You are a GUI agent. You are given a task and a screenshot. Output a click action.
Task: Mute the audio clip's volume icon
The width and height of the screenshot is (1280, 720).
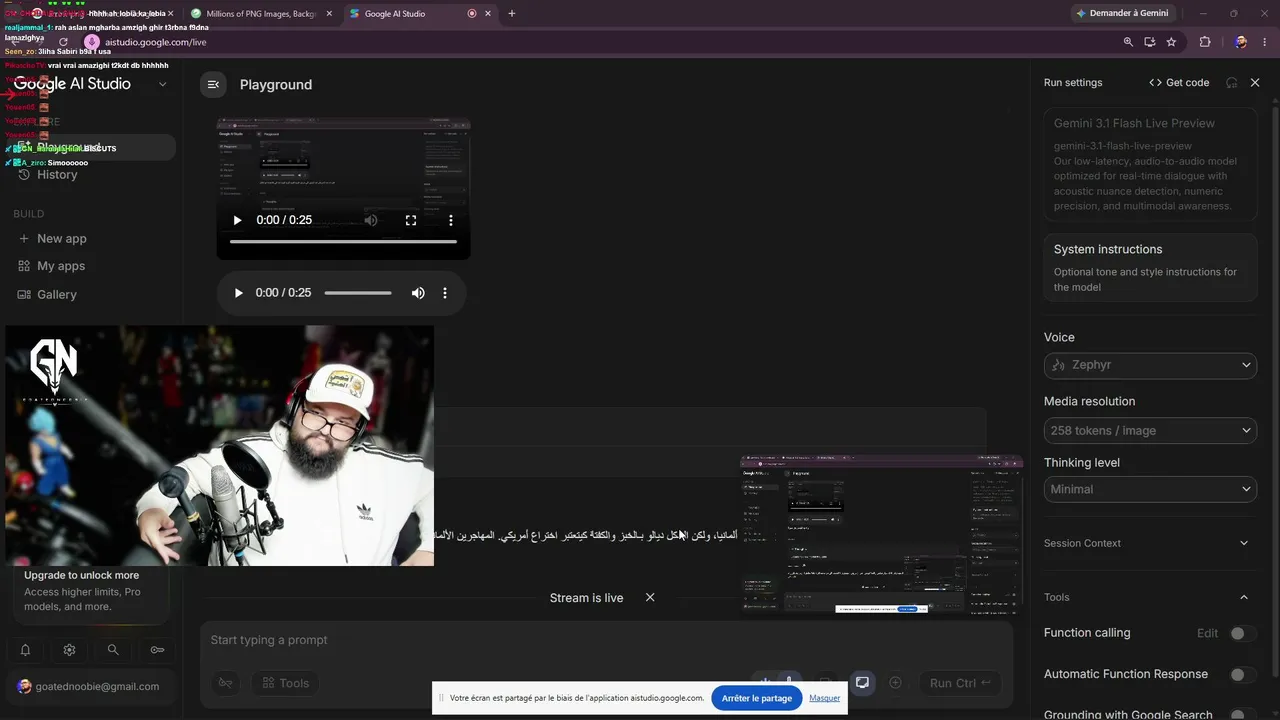click(418, 293)
